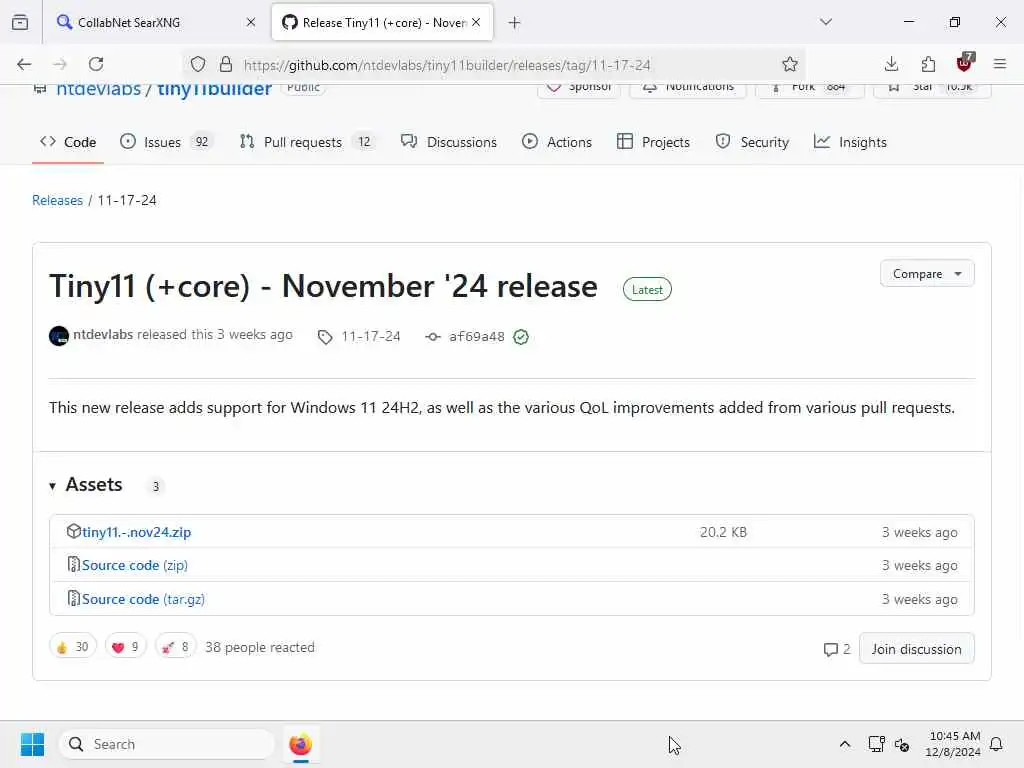Open the ntdevlabs avatar image
Screen dimensions: 1024x768
(59, 336)
